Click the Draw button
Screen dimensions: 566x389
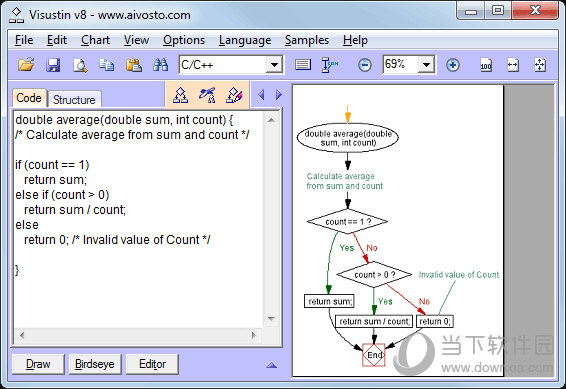(38, 364)
